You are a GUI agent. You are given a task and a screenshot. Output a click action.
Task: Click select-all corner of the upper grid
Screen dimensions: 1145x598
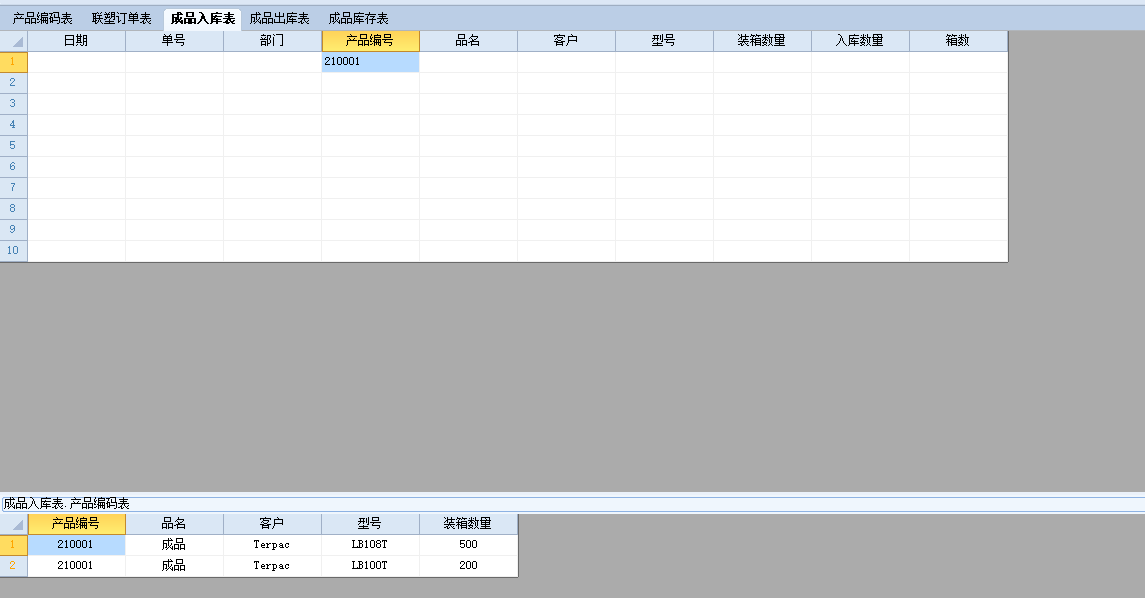point(14,41)
